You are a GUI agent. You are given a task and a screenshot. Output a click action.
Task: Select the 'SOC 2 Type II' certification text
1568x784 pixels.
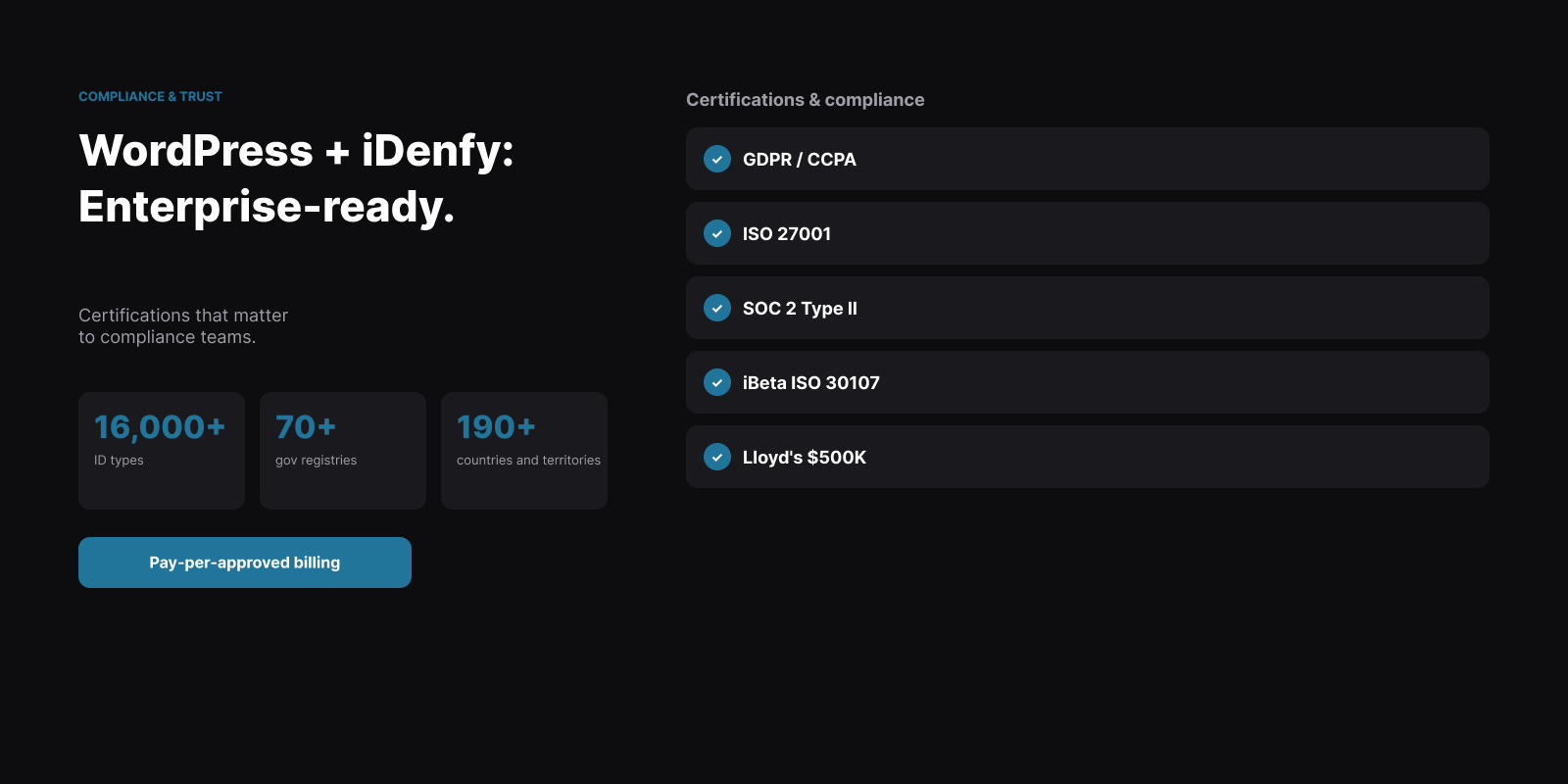click(x=800, y=308)
